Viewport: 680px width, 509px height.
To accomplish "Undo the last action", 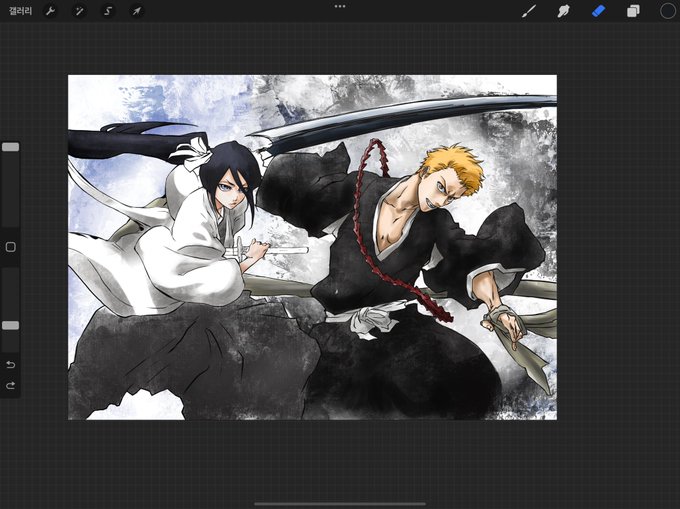I will [11, 365].
